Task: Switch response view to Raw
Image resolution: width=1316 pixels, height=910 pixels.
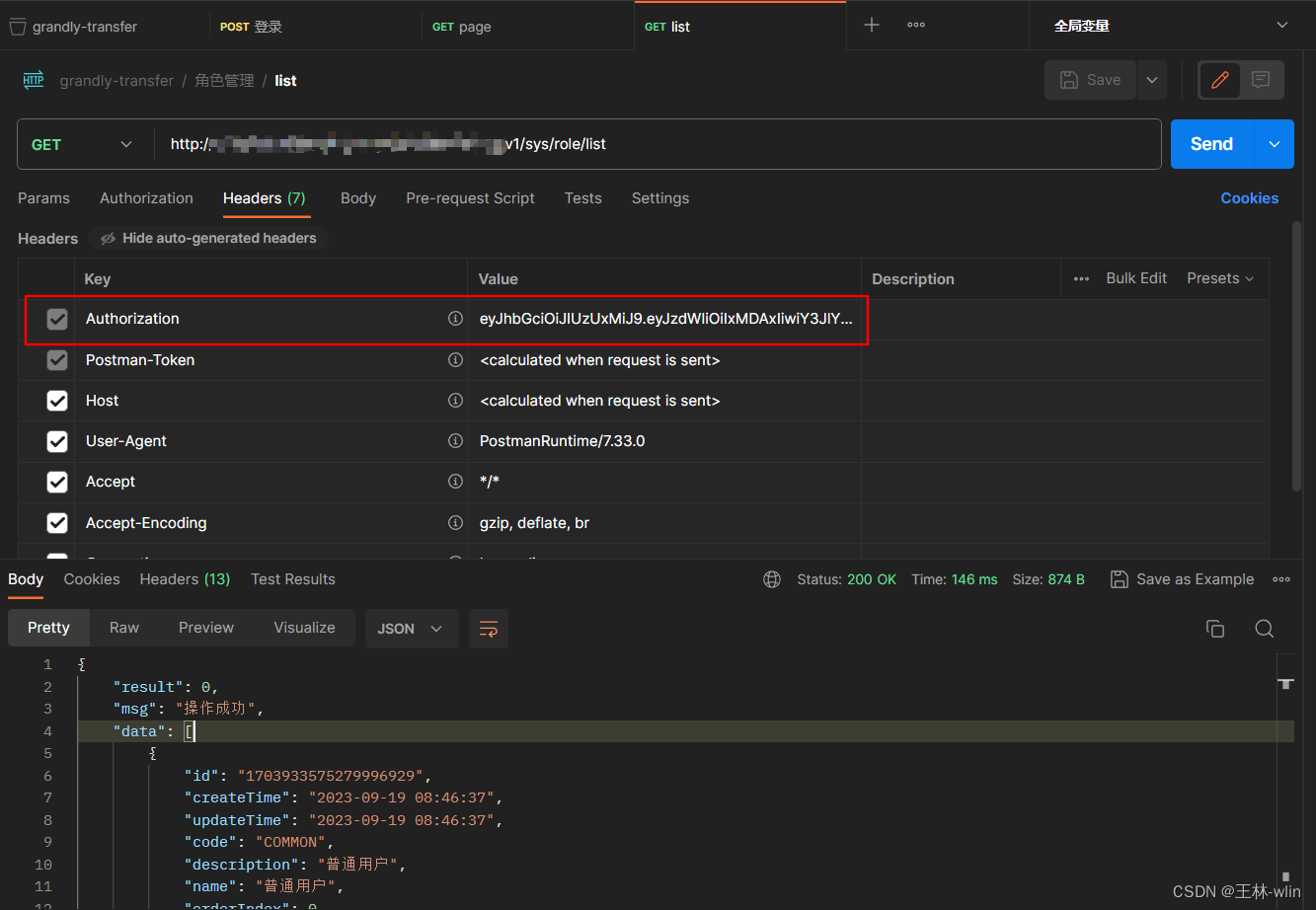Action: pyautogui.click(x=124, y=628)
